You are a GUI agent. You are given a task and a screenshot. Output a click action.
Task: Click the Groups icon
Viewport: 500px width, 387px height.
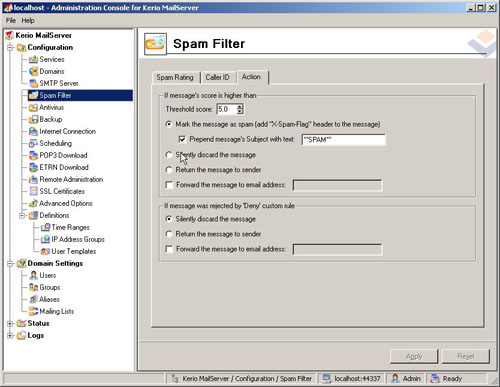[33, 287]
